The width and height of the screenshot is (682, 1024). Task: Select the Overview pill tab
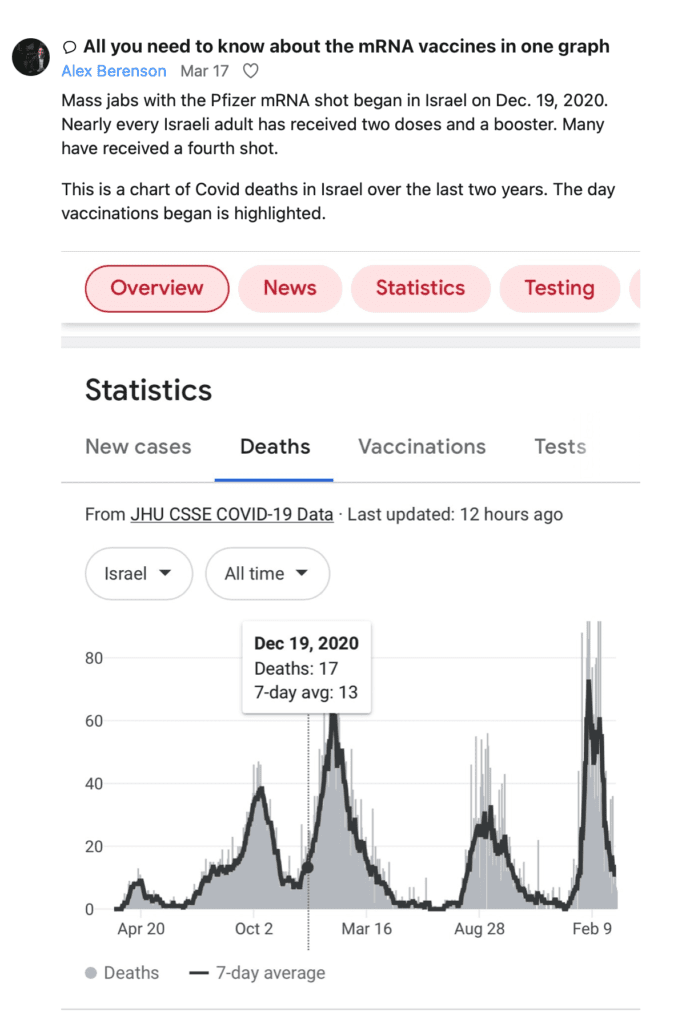coord(157,288)
